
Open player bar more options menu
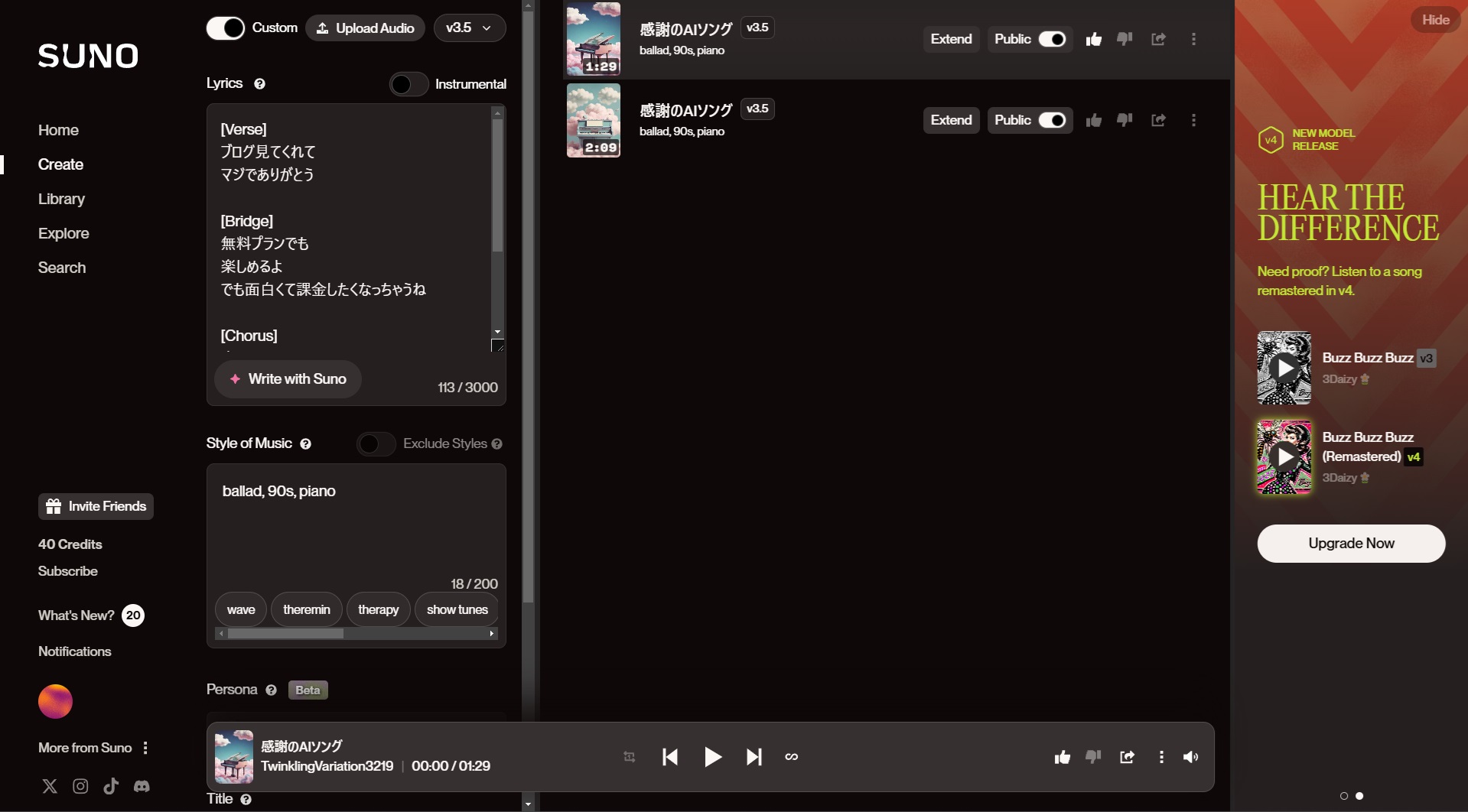coord(1161,757)
